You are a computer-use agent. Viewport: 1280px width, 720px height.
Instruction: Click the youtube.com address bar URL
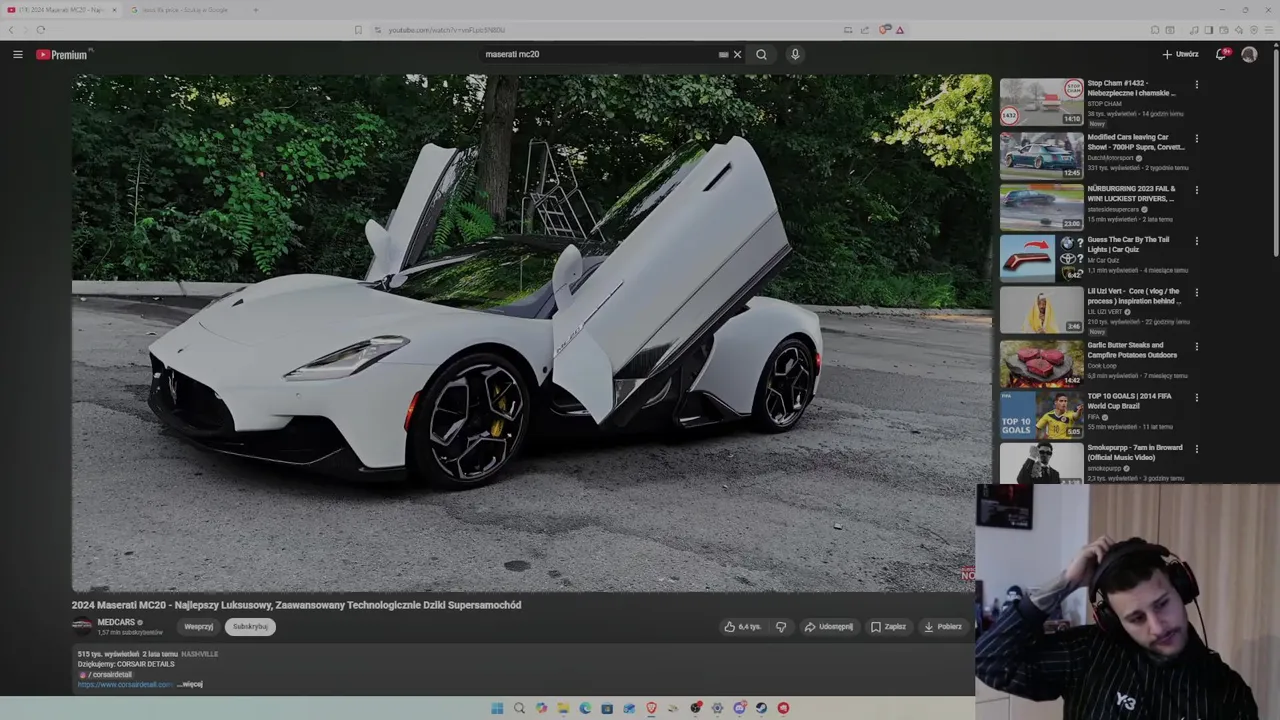pos(447,30)
